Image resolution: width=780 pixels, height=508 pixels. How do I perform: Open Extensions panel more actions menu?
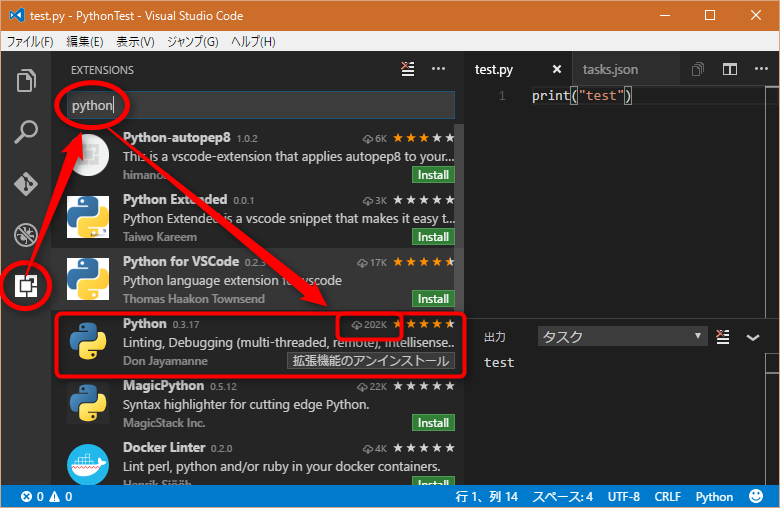point(438,69)
